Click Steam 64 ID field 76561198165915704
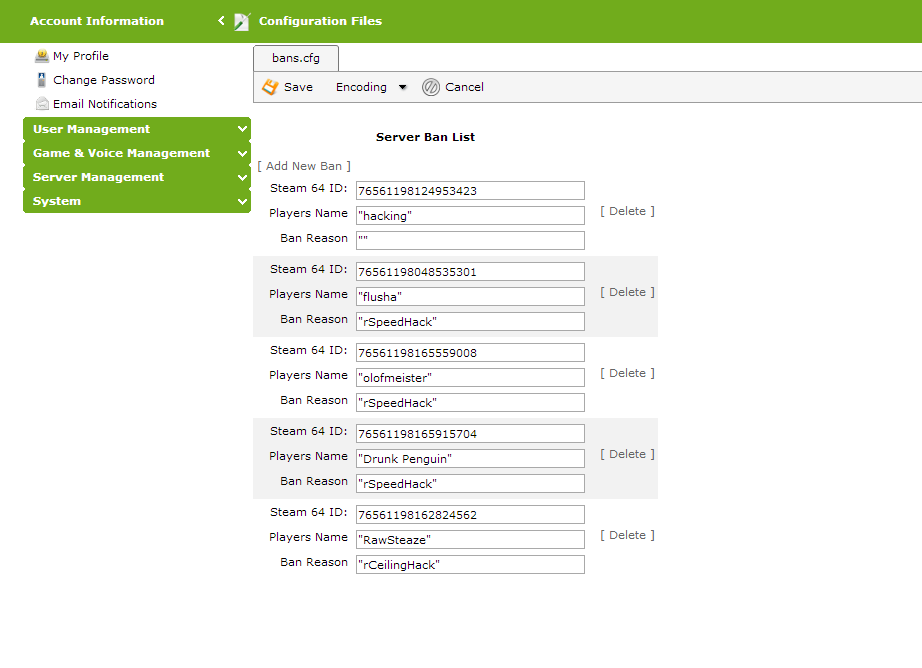 (470, 434)
